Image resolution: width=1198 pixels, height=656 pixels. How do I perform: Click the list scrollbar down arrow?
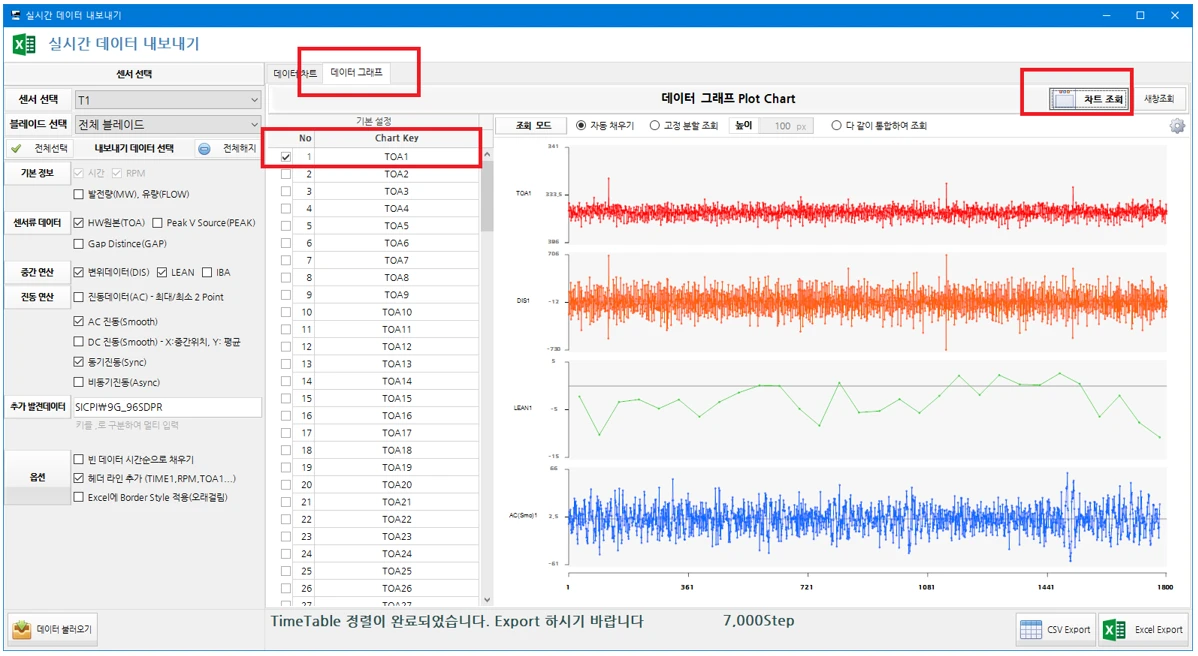coord(487,600)
